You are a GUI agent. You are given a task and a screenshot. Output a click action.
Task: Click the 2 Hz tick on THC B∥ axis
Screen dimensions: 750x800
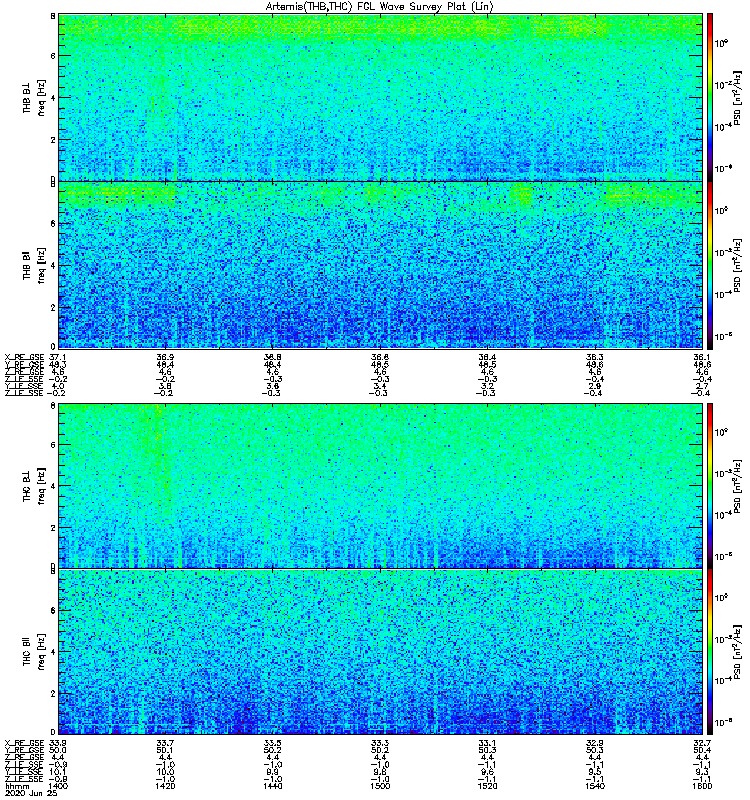(53, 693)
